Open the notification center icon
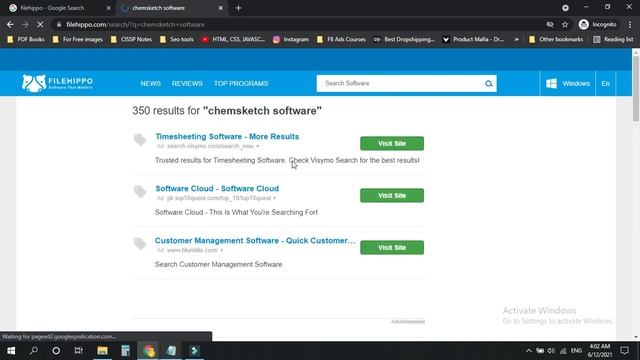This screenshot has height=360, width=640. [624, 351]
